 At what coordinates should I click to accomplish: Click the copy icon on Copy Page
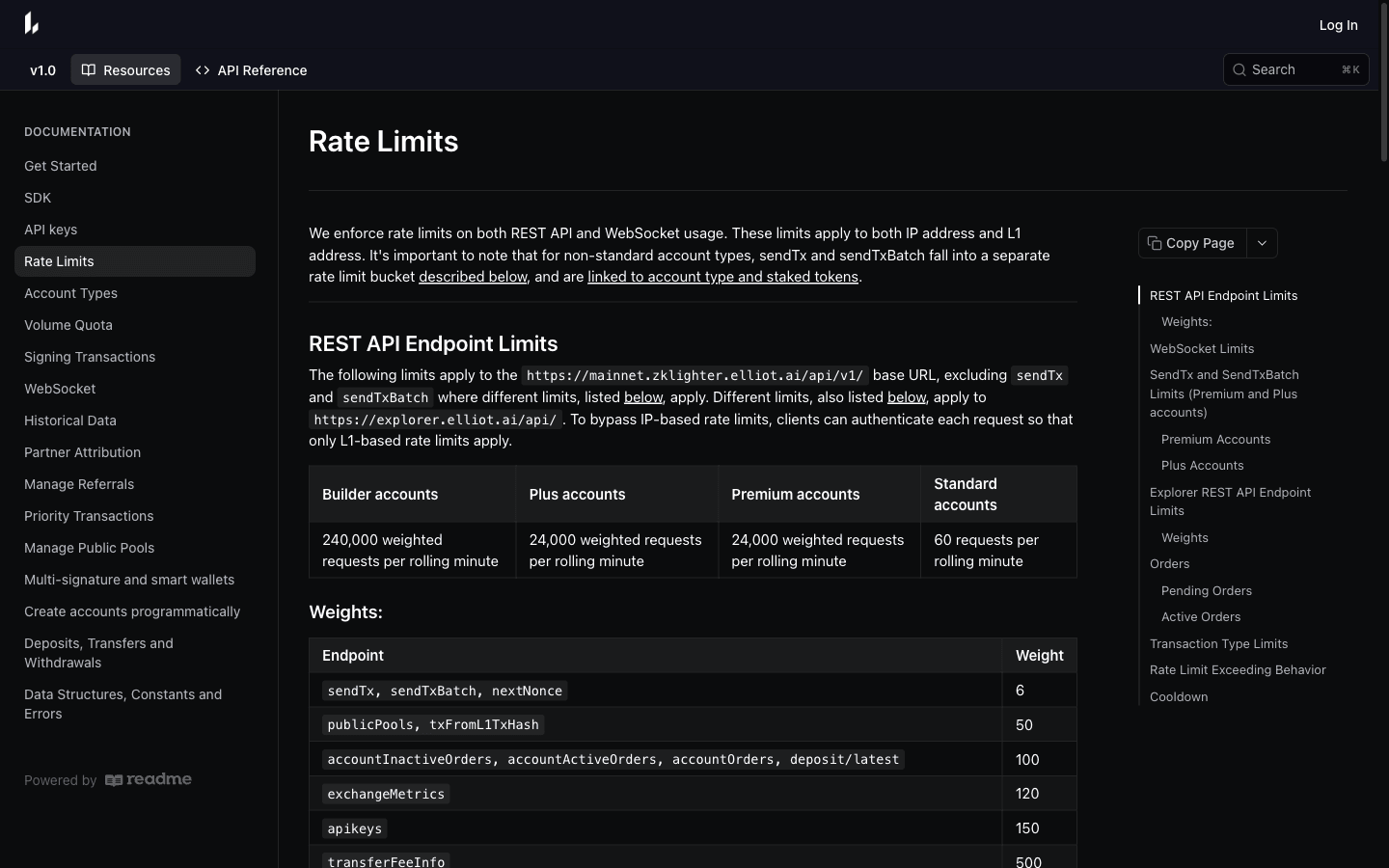[1155, 243]
